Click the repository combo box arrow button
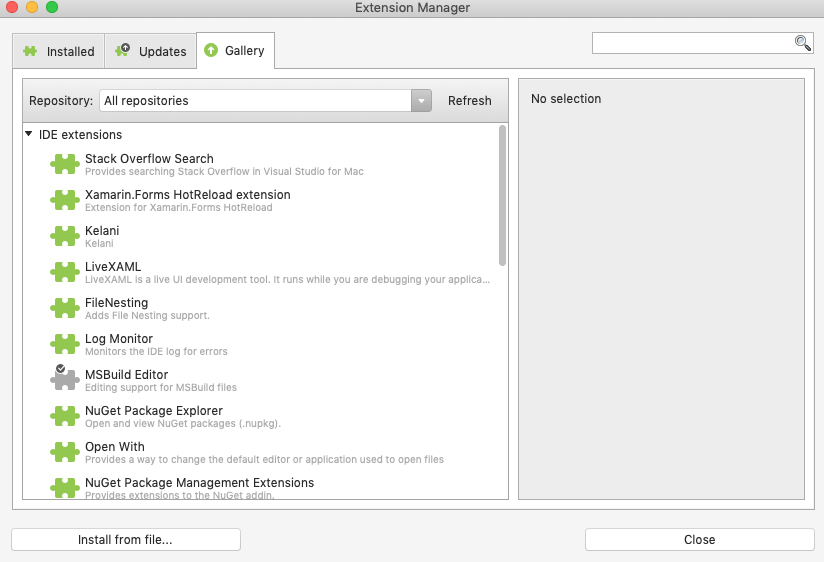 421,101
